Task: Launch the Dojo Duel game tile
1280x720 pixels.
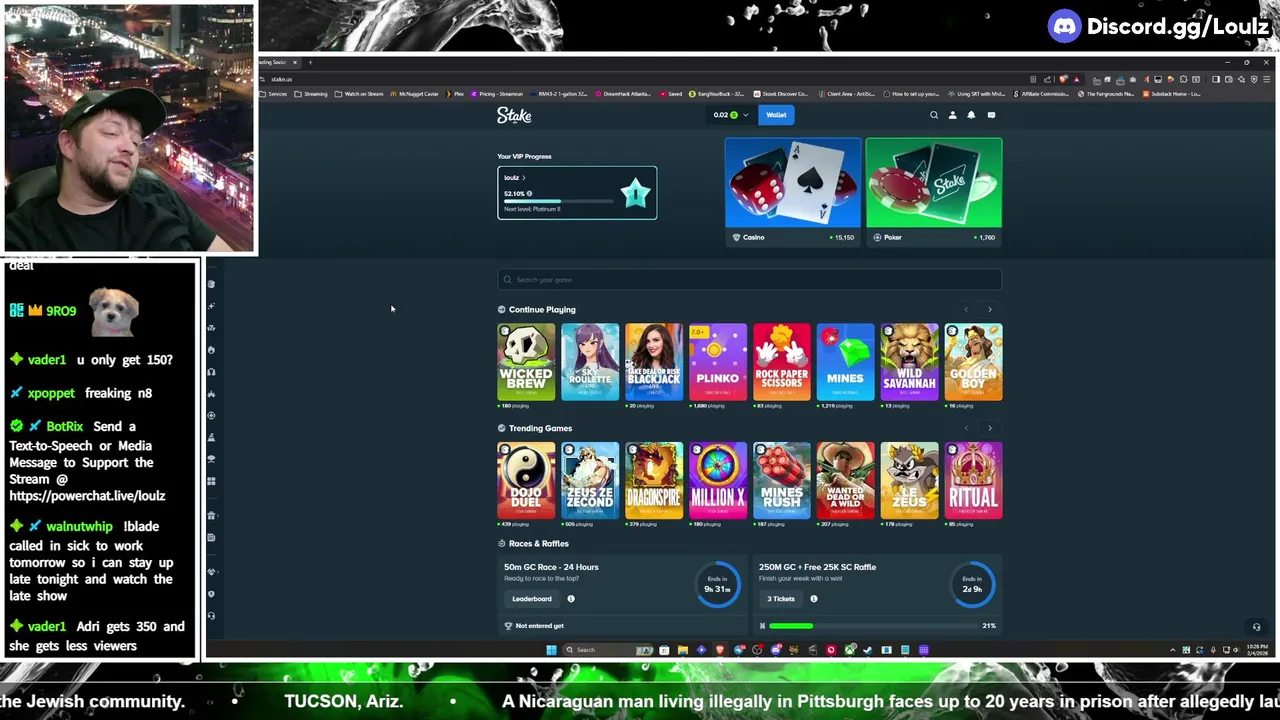Action: pyautogui.click(x=526, y=481)
